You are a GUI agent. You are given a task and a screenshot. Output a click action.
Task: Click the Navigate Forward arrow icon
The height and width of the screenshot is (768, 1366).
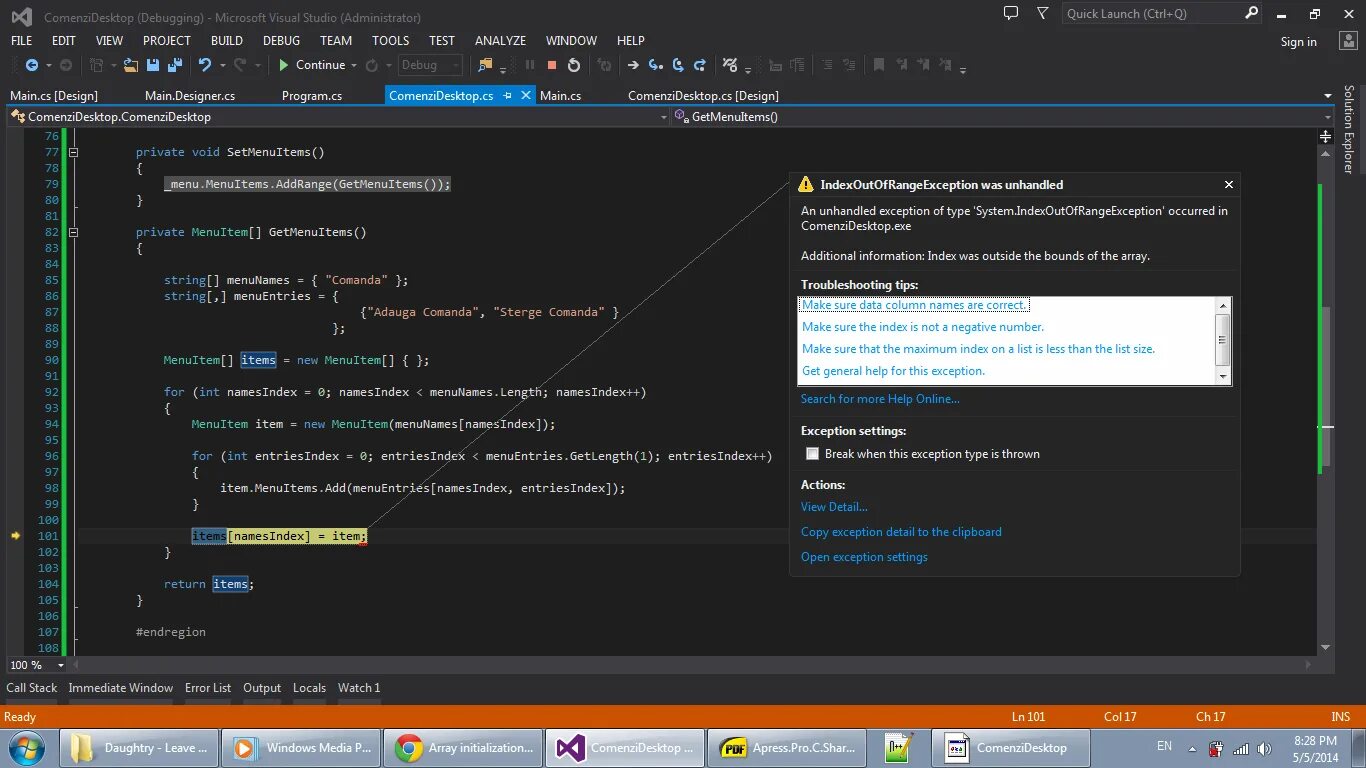point(66,65)
